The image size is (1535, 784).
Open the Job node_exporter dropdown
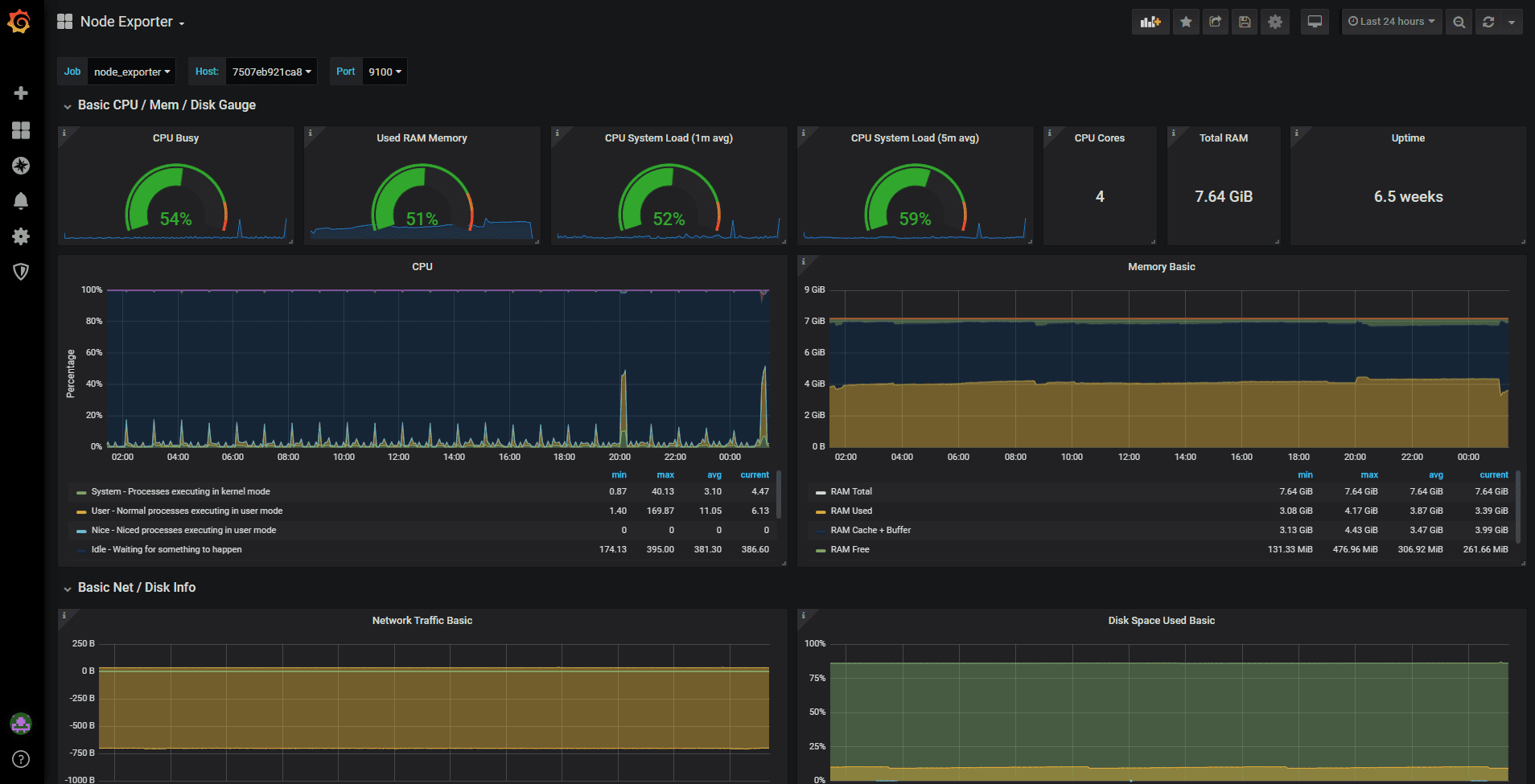[132, 72]
